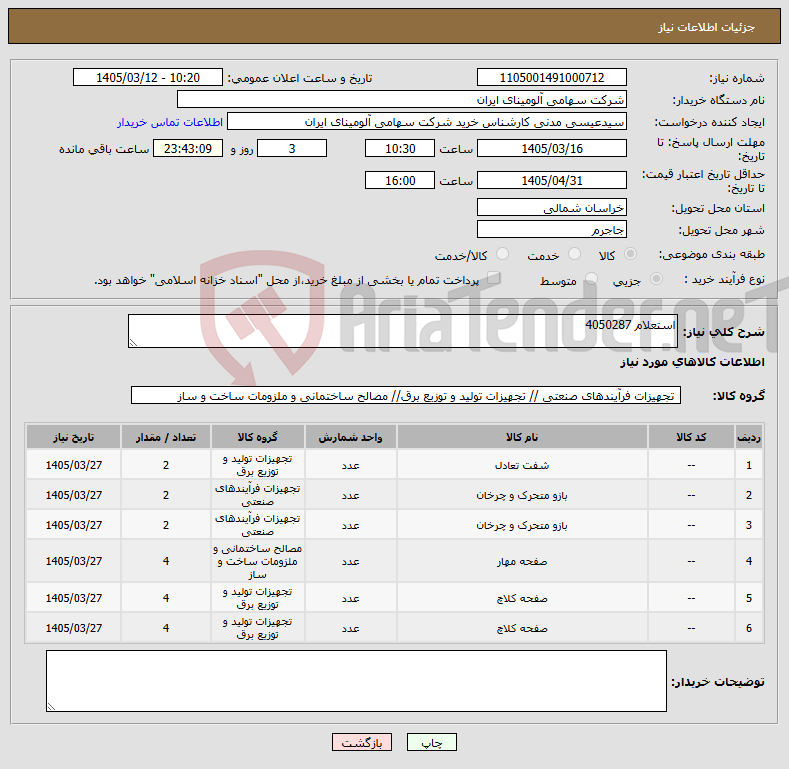Click the request creator field سیدعیسی مدنی
This screenshot has height=769, width=789.
427,122
